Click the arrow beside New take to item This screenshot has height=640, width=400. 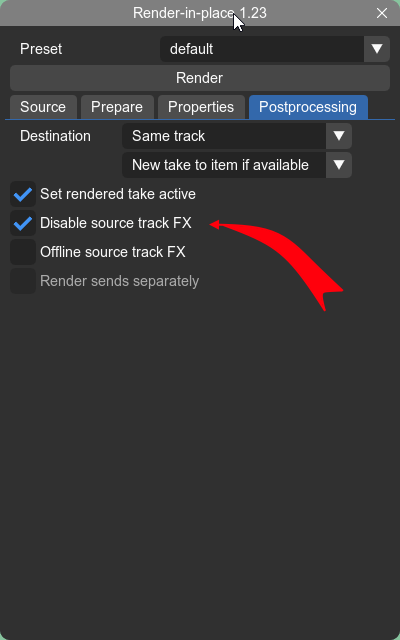tap(339, 165)
